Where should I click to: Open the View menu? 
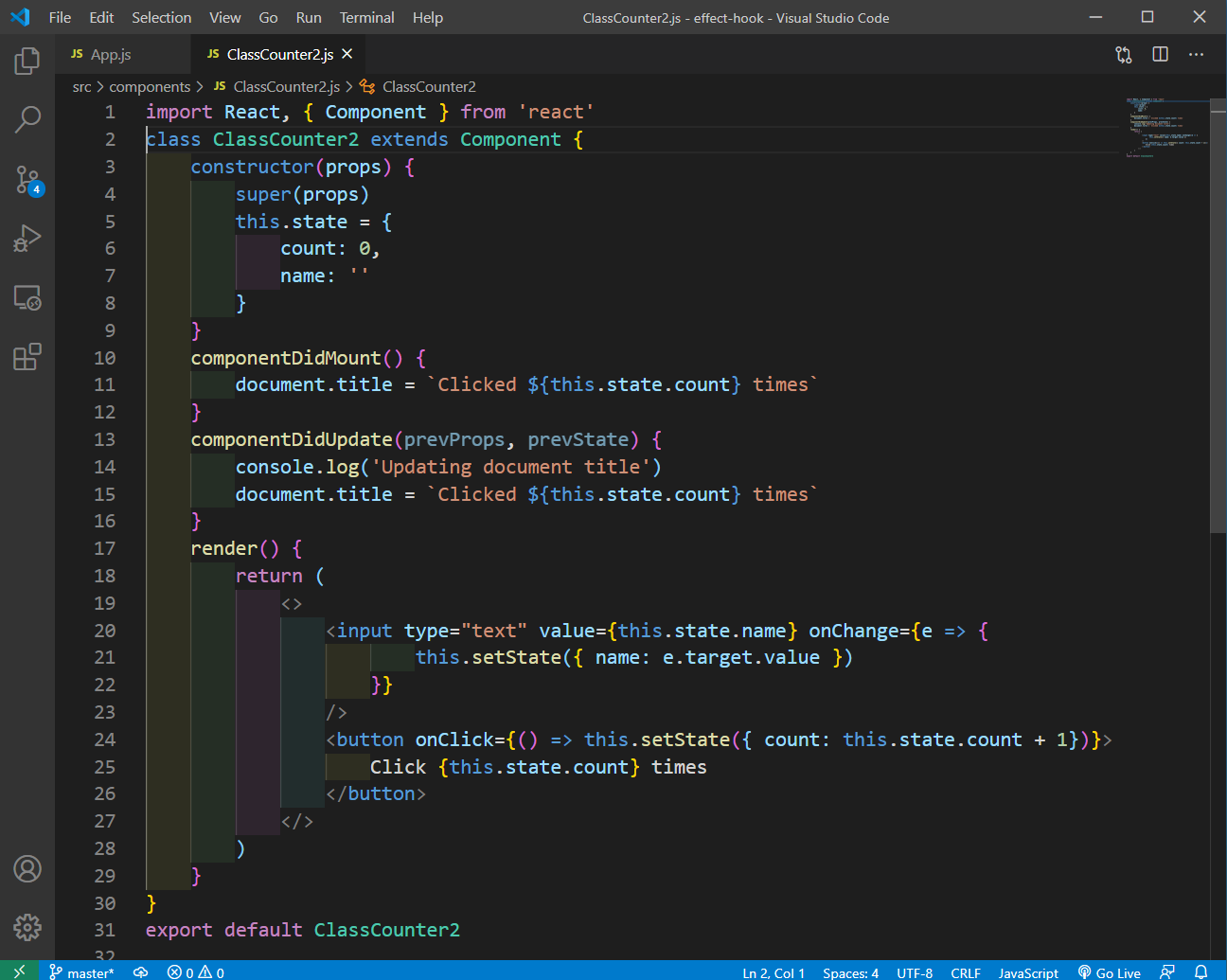tap(225, 17)
